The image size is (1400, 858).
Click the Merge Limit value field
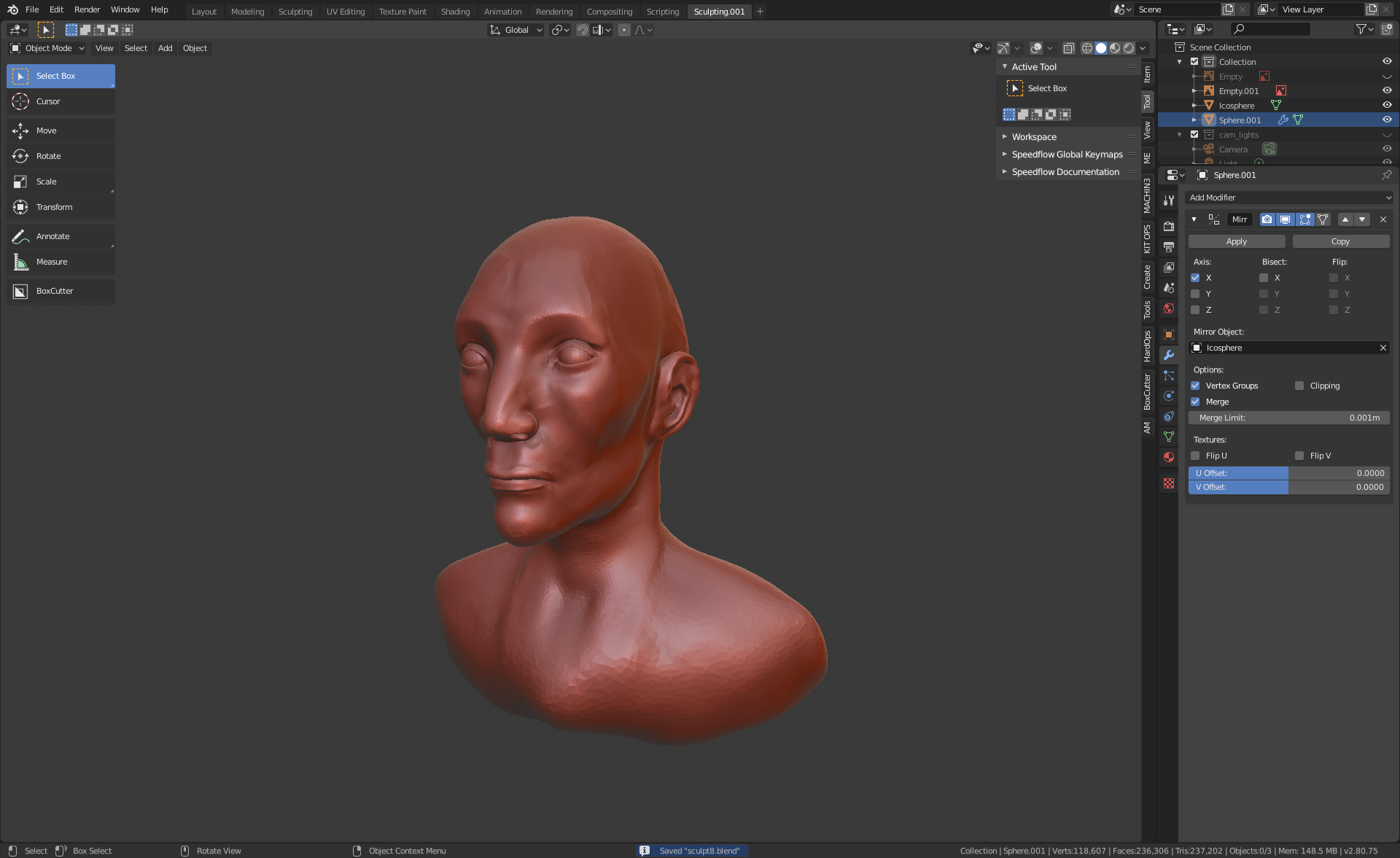coord(1288,418)
